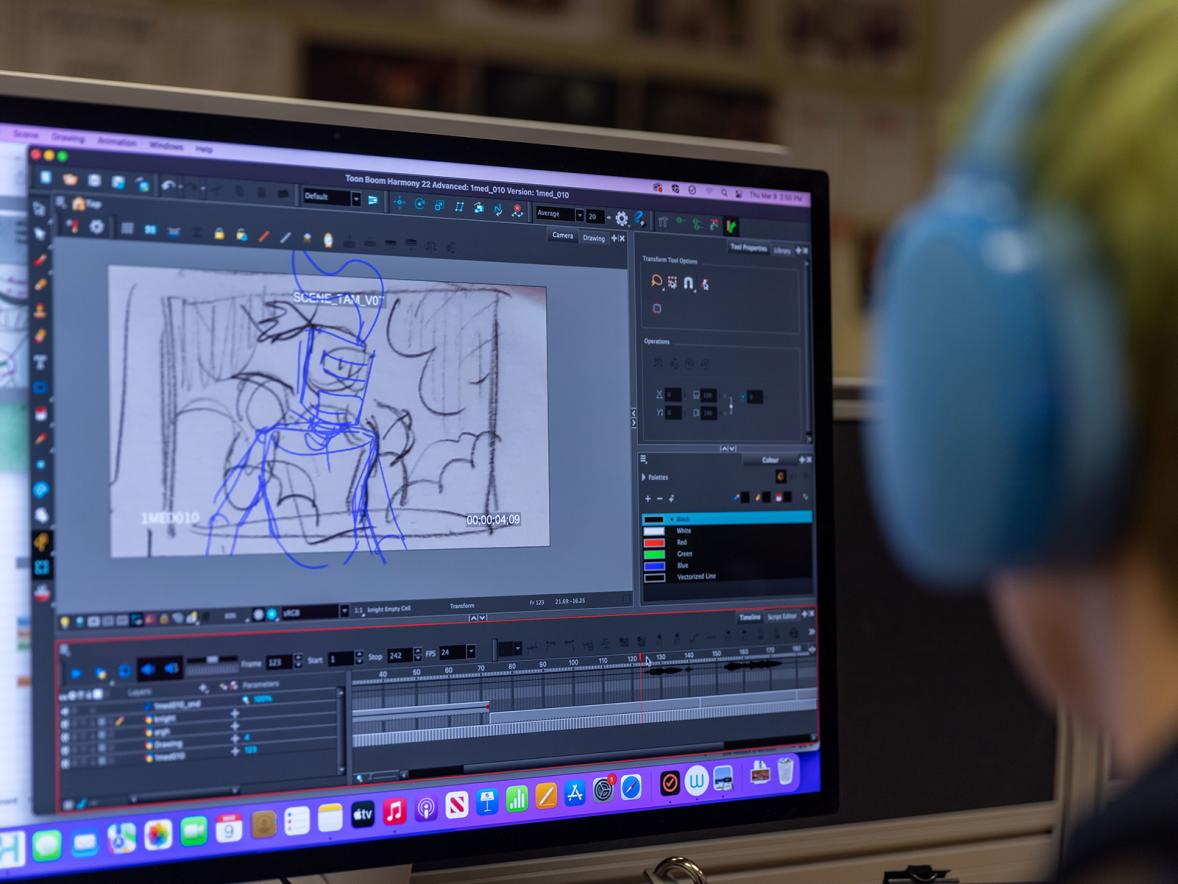Click the gear settings icon beside Average field
Viewport: 1178px width, 884px height.
click(x=621, y=219)
